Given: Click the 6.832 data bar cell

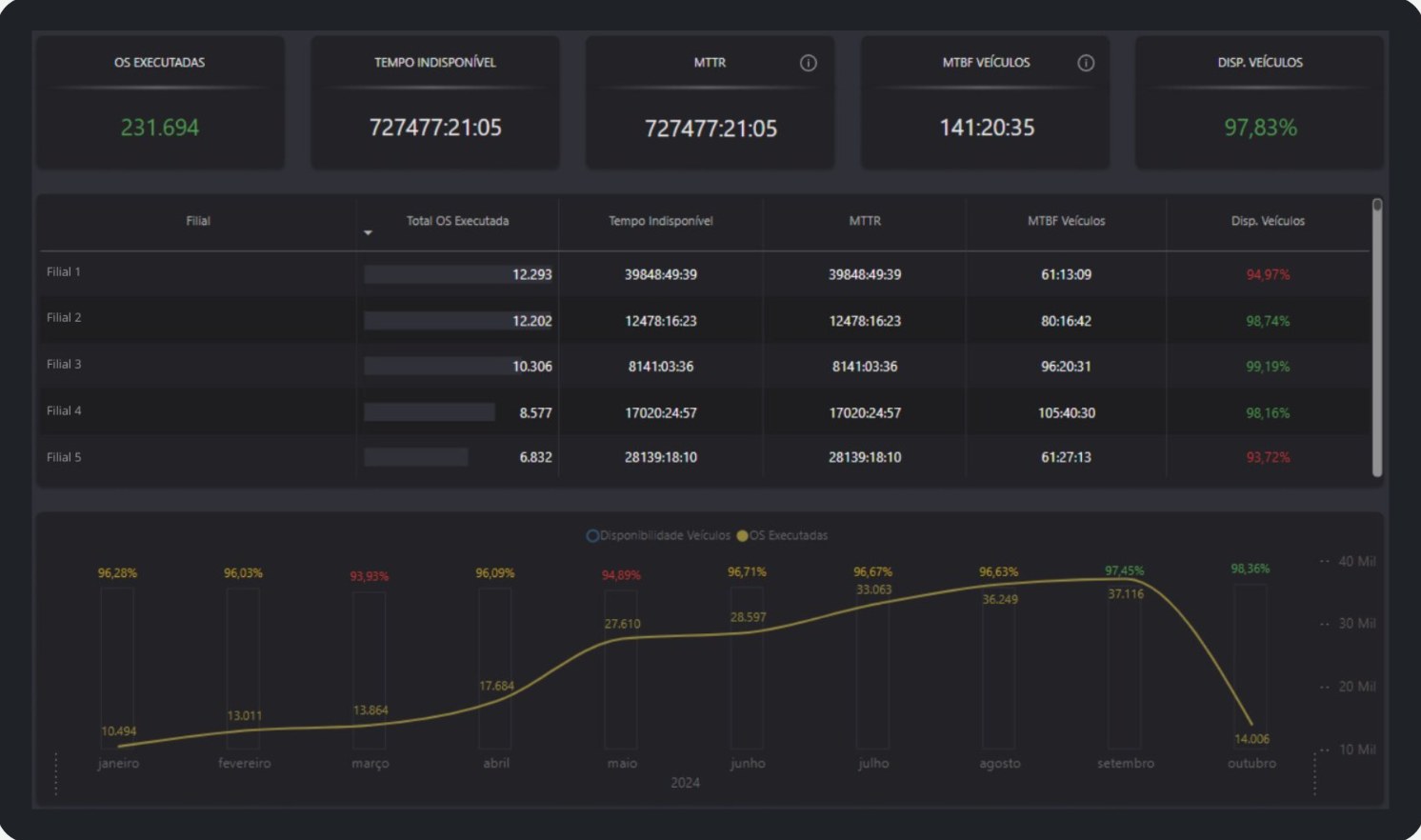Looking at the screenshot, I should point(458,457).
